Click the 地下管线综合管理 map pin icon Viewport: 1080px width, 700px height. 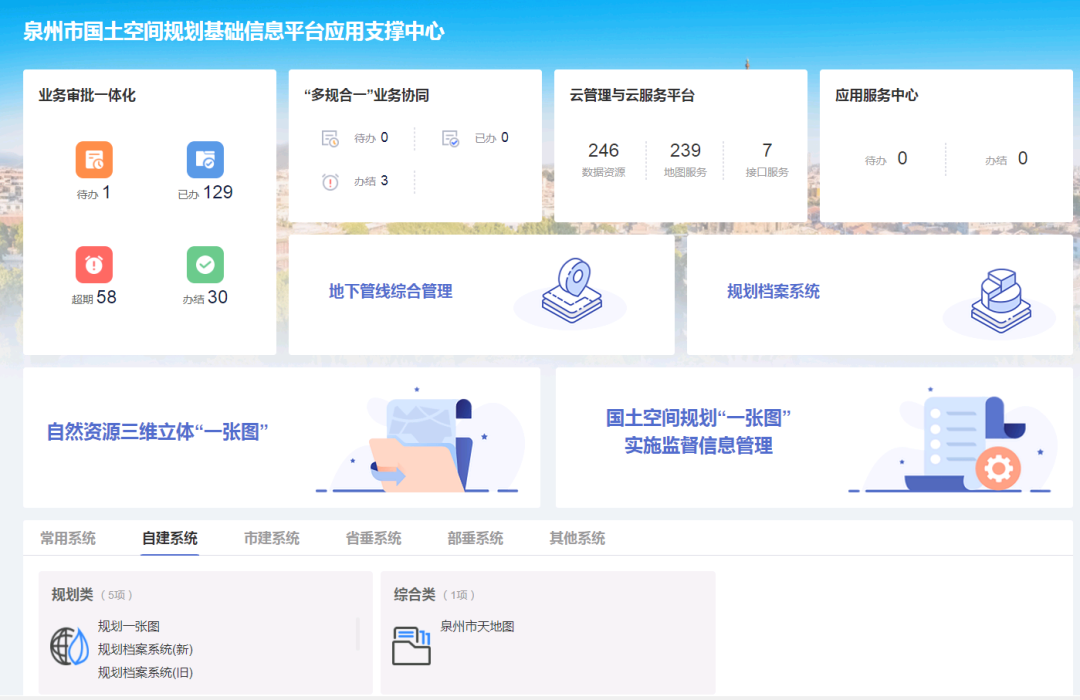[x=572, y=290]
